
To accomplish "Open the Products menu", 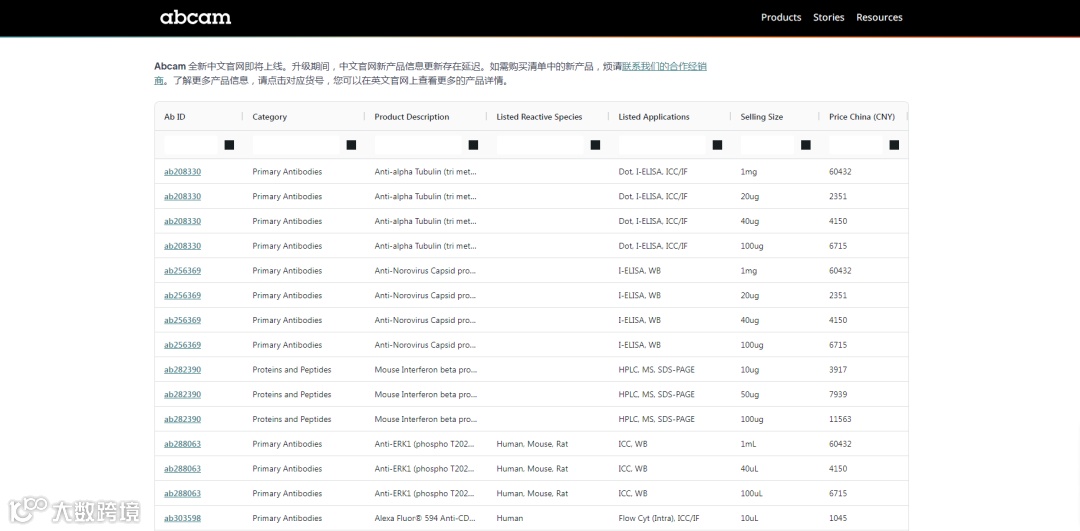I will pyautogui.click(x=781, y=17).
